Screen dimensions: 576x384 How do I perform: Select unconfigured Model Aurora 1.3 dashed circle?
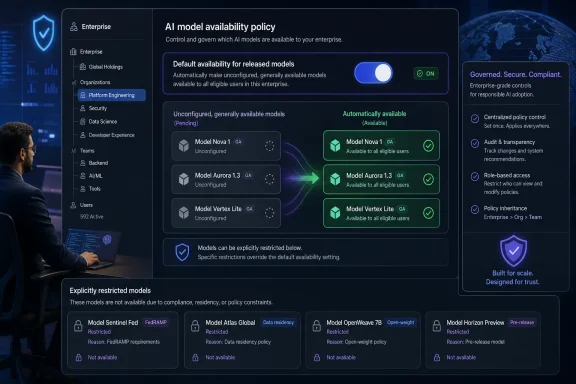click(x=269, y=179)
